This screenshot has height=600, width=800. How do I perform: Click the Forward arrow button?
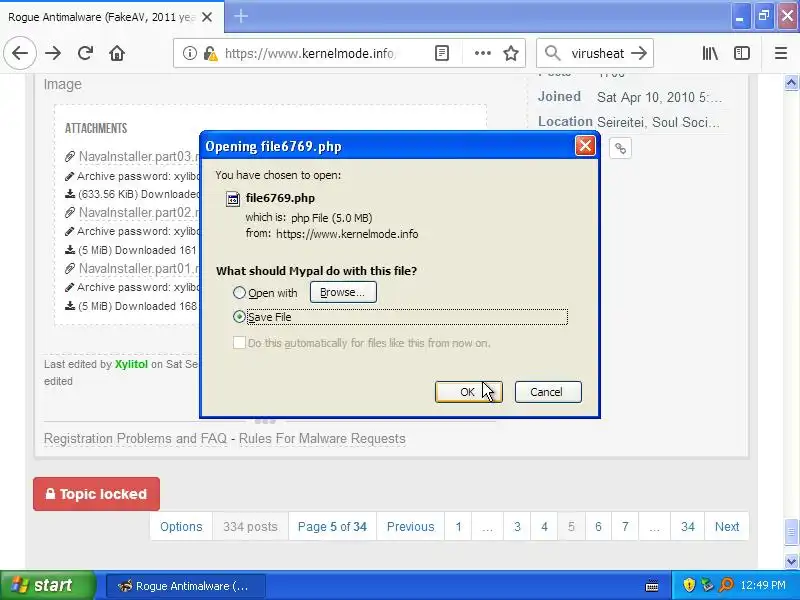click(53, 53)
